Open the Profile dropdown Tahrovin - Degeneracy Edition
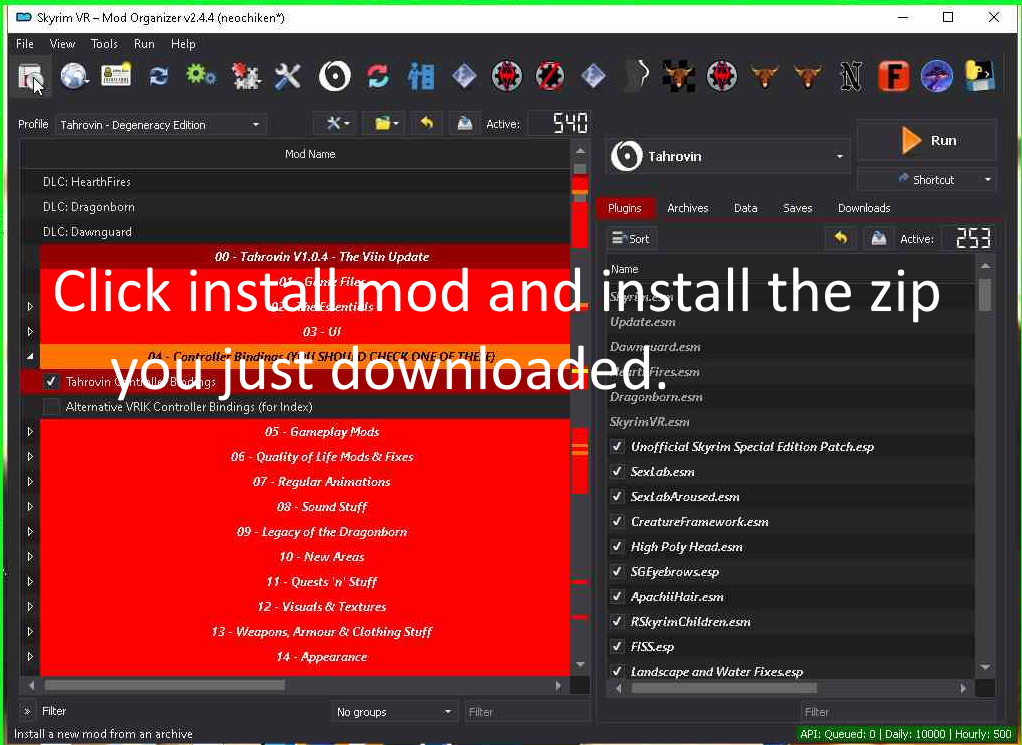This screenshot has height=745, width=1022. (x=160, y=124)
